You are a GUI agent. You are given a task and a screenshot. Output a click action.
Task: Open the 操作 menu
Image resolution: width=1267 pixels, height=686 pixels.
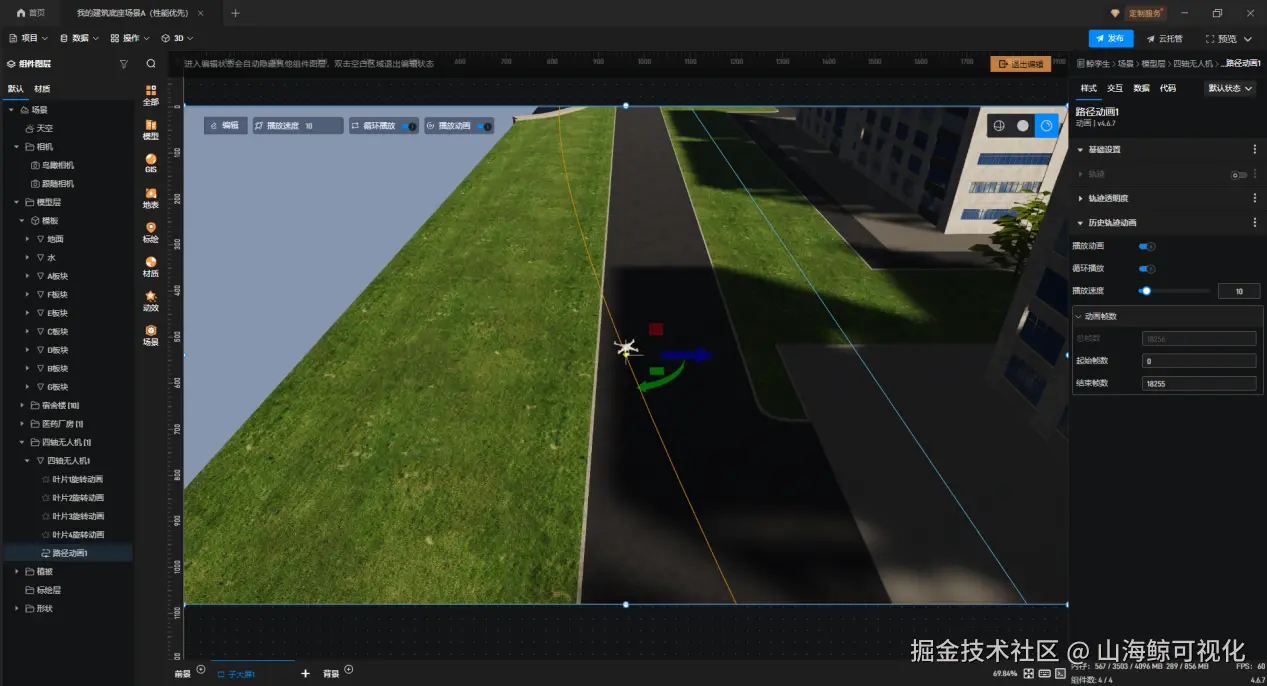[x=130, y=38]
